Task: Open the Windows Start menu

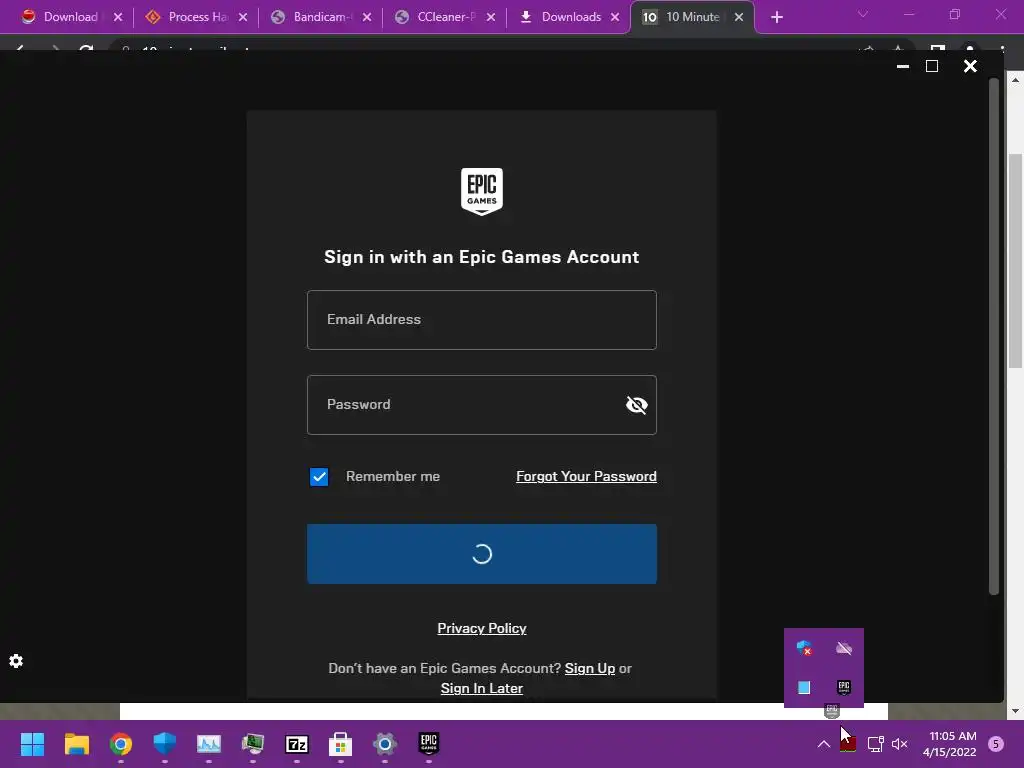Action: tap(32, 744)
